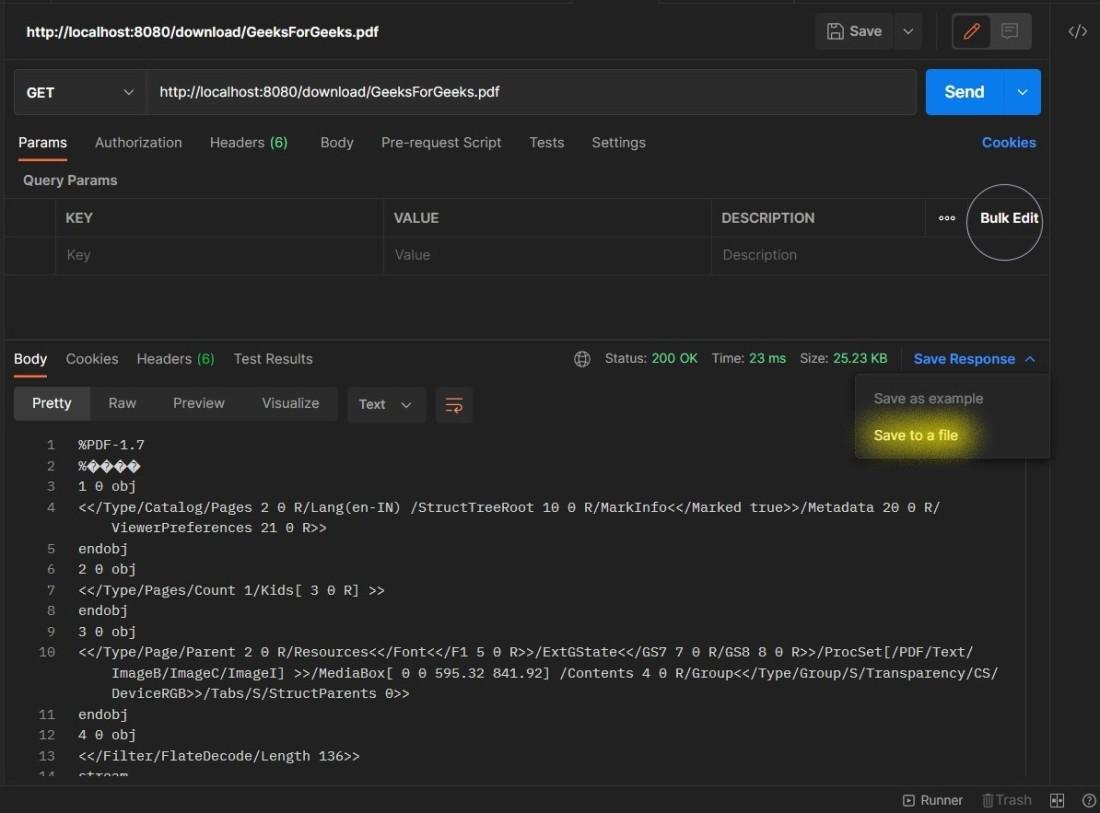Click the request title at top
Viewport: 1100px width, 813px height.
pyautogui.click(x=202, y=32)
